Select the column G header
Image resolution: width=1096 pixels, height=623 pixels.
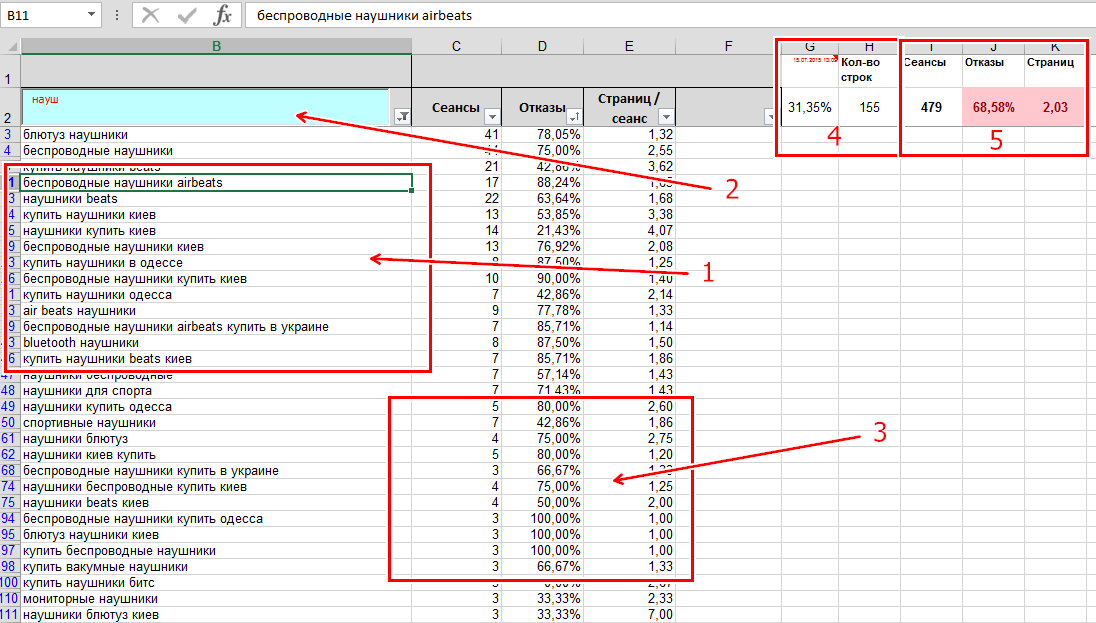(x=808, y=45)
